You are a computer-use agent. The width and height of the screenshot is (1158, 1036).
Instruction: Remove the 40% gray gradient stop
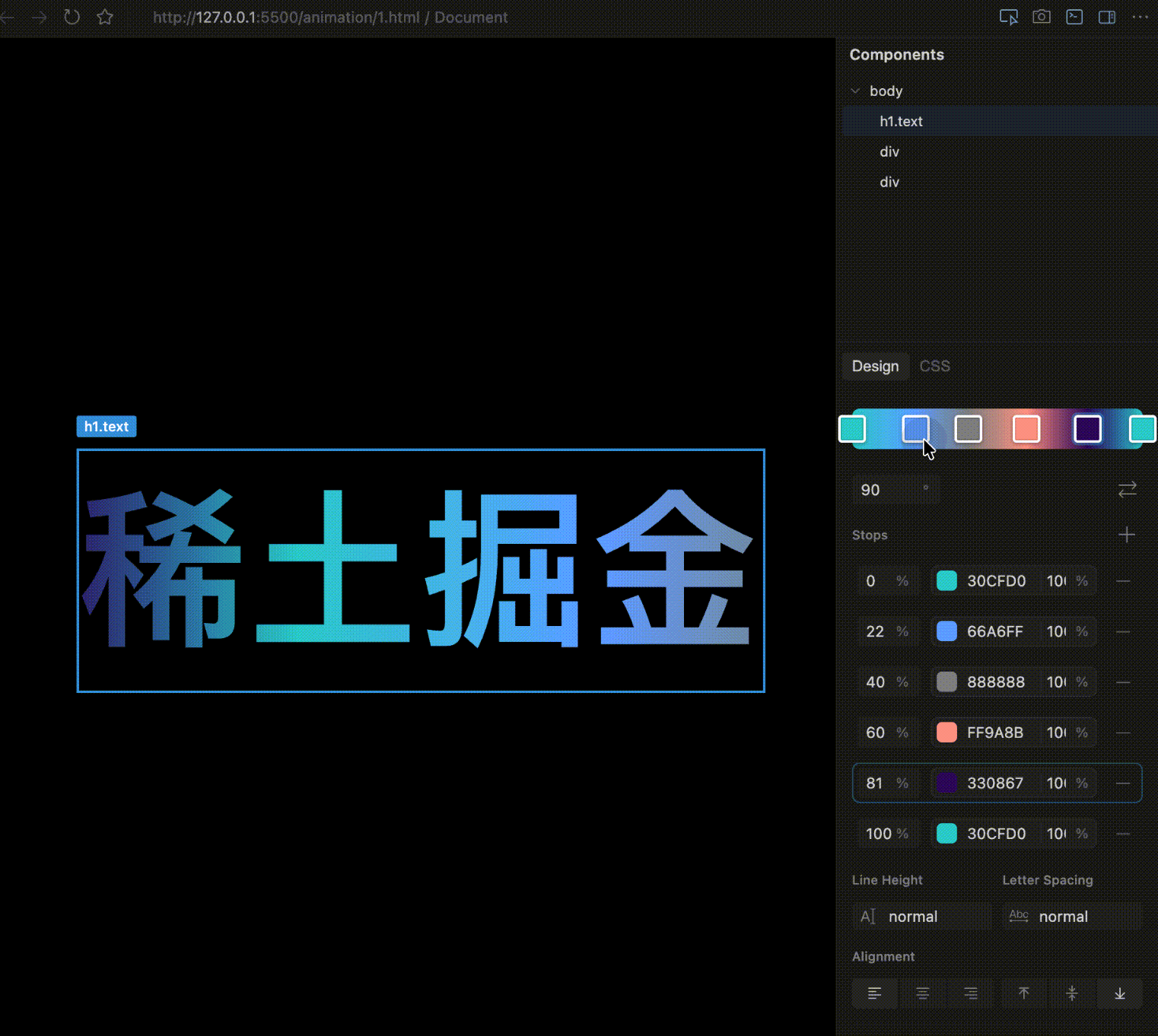[x=1125, y=682]
